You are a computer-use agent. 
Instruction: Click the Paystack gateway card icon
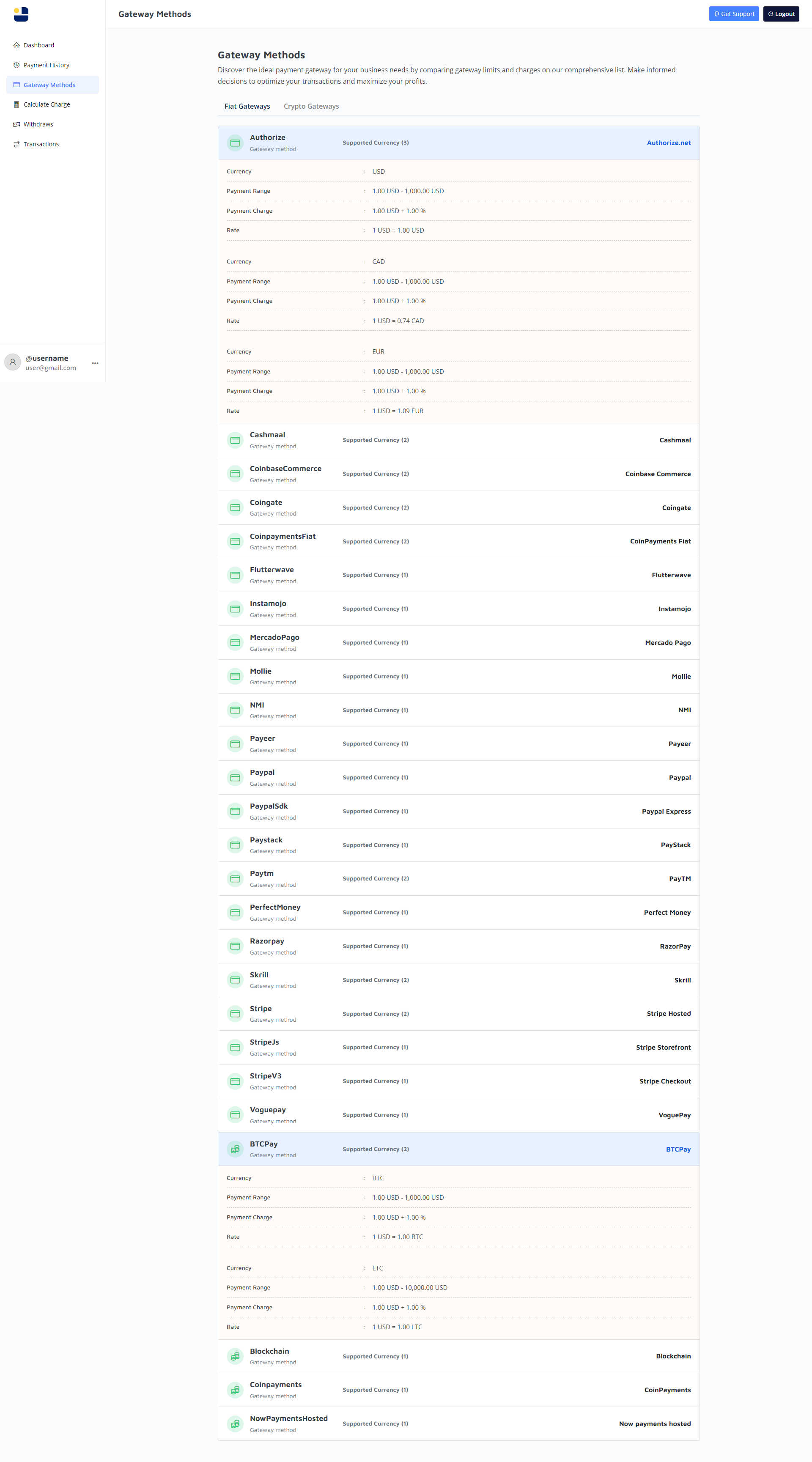(x=235, y=845)
